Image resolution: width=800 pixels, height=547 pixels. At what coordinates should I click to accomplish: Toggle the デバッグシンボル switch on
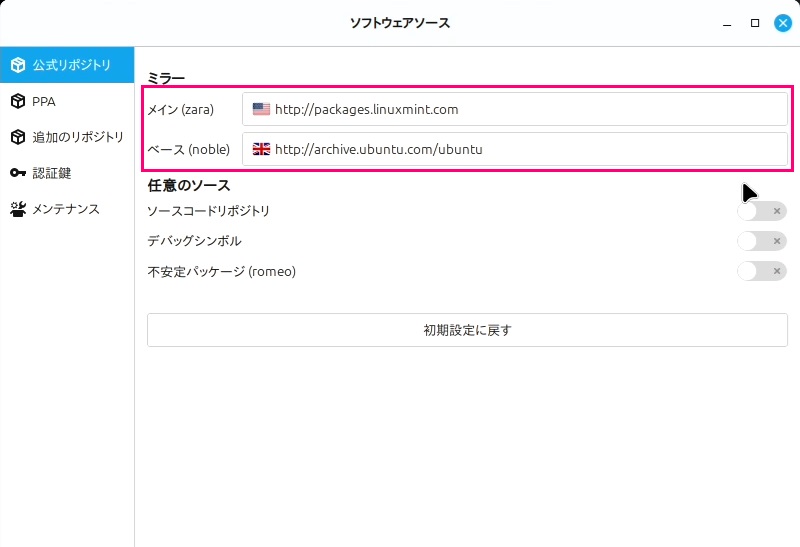(x=761, y=241)
